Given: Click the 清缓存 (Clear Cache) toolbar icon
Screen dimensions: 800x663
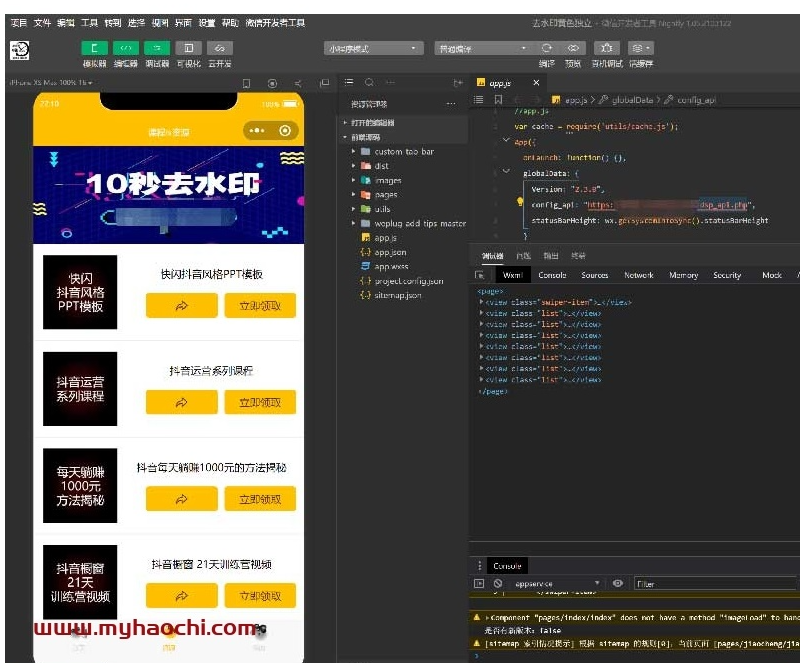Looking at the screenshot, I should pyautogui.click(x=636, y=48).
